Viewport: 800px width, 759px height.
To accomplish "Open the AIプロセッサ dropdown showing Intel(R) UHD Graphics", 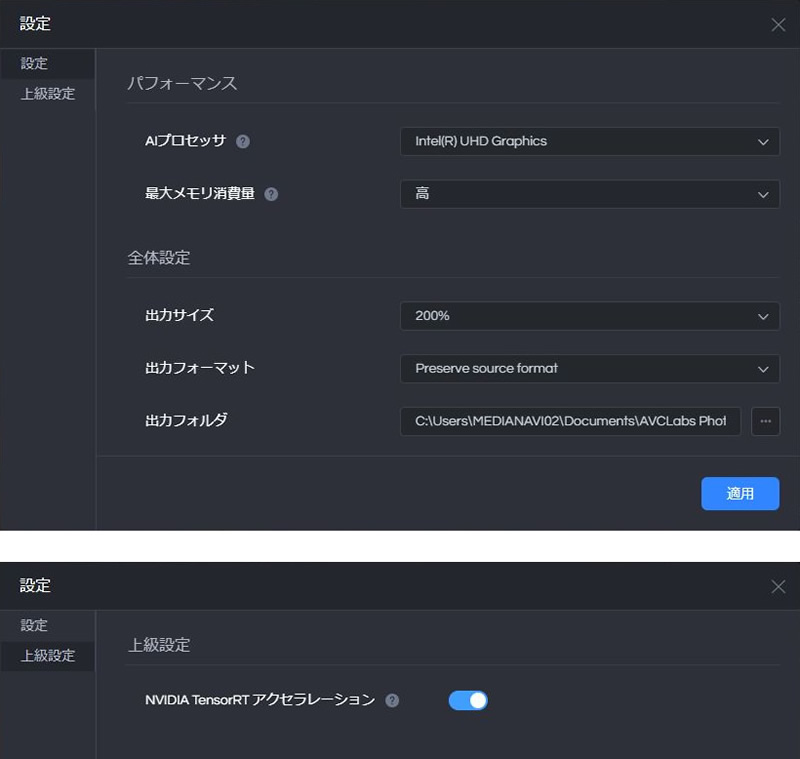I will click(x=589, y=142).
